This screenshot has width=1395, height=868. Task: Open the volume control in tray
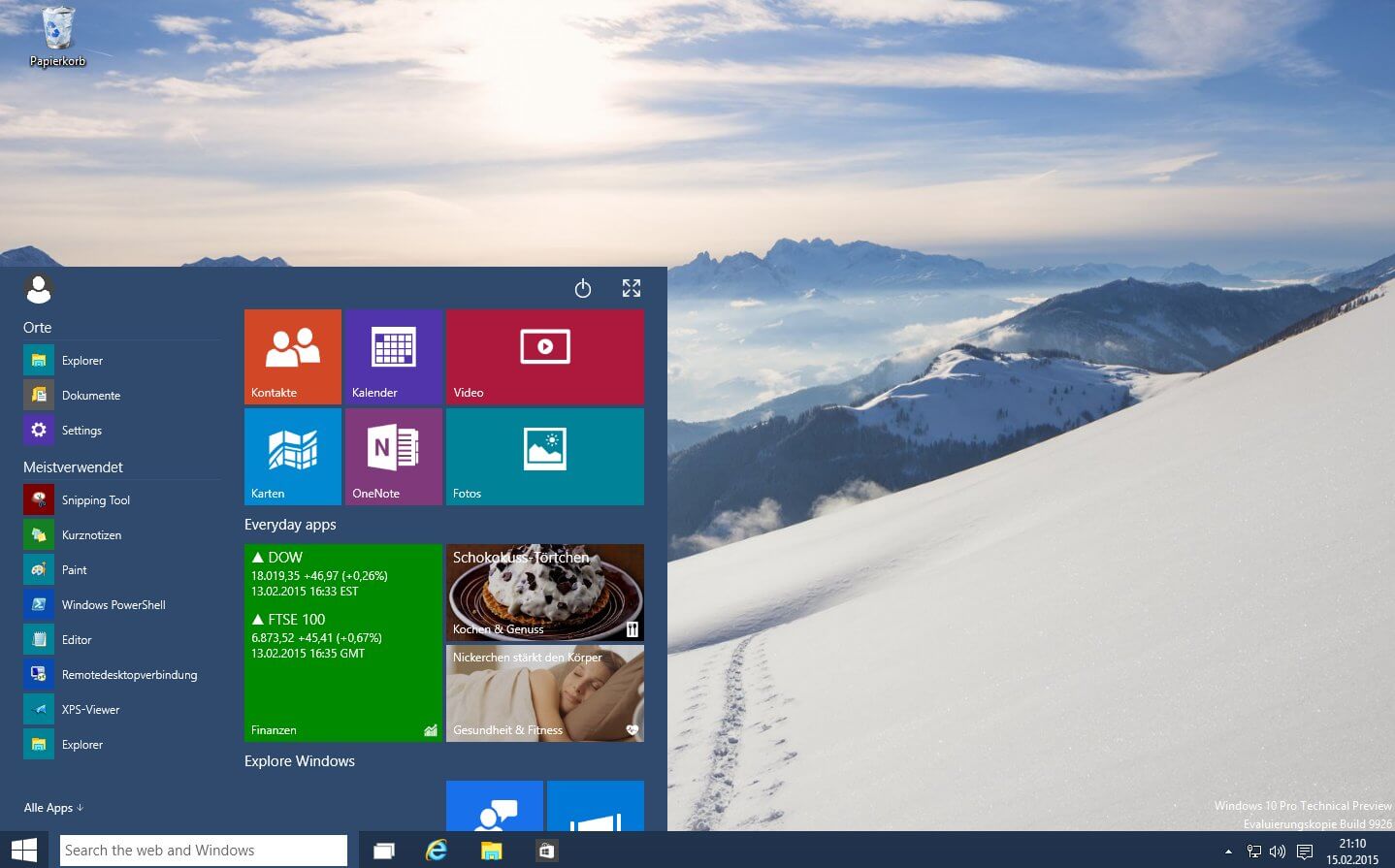click(x=1278, y=852)
